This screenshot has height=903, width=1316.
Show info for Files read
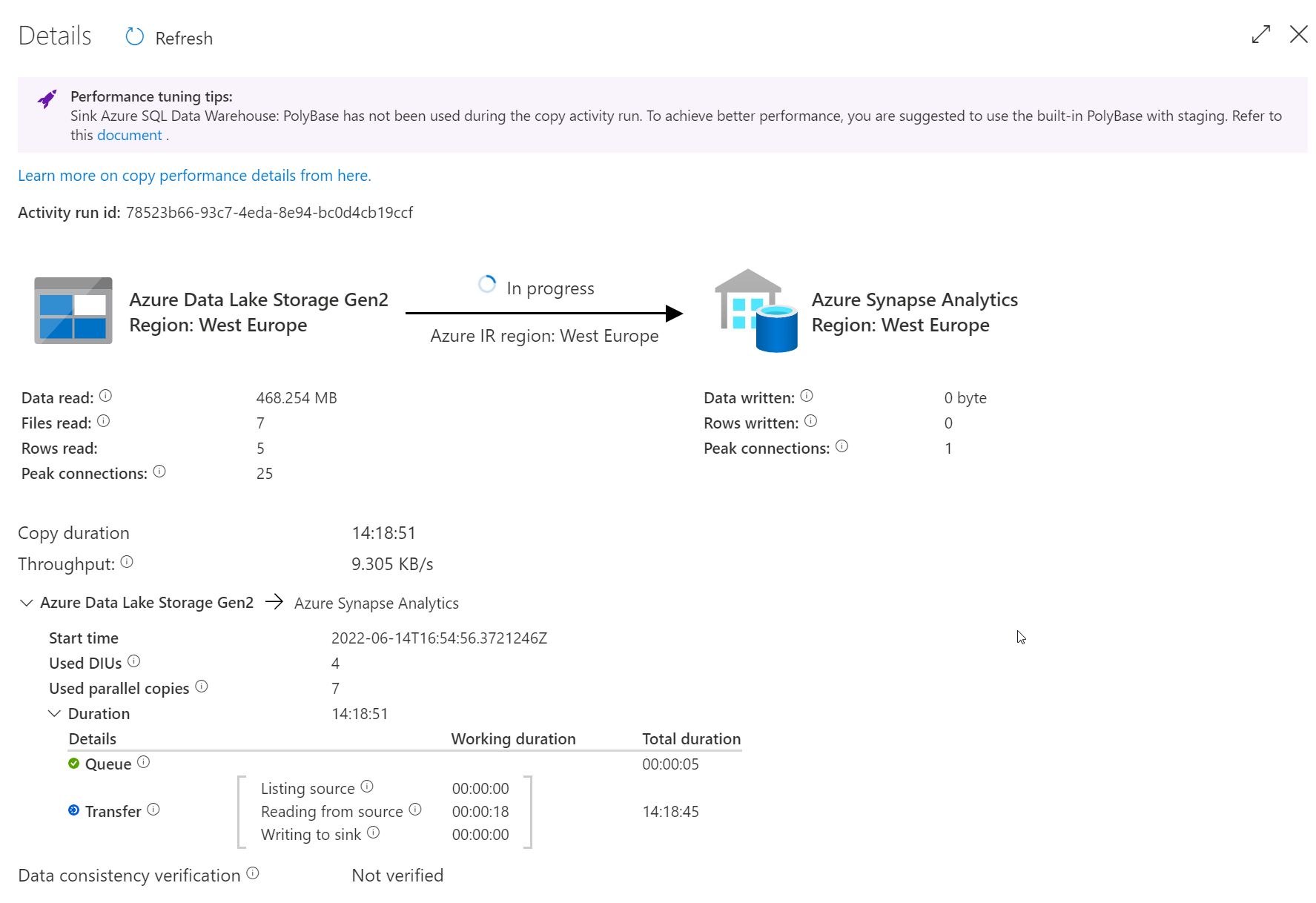pyautogui.click(x=103, y=421)
